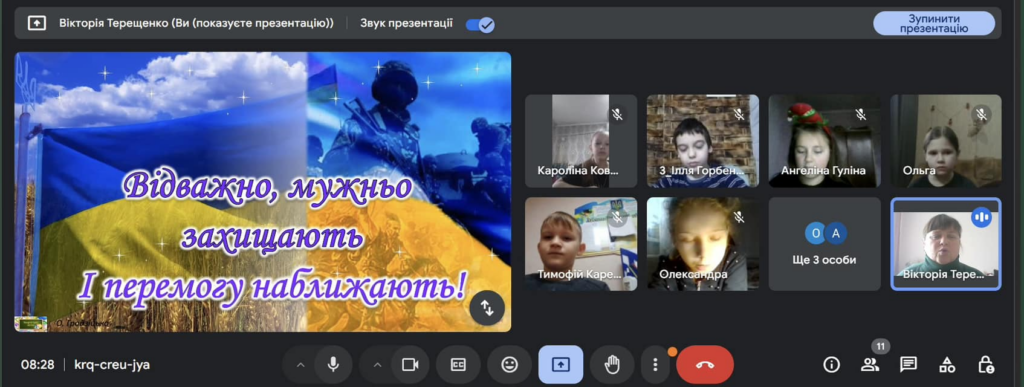Image resolution: width=1024 pixels, height=387 pixels.
Task: Swap presentation layout with arrows button
Action: coord(487,308)
